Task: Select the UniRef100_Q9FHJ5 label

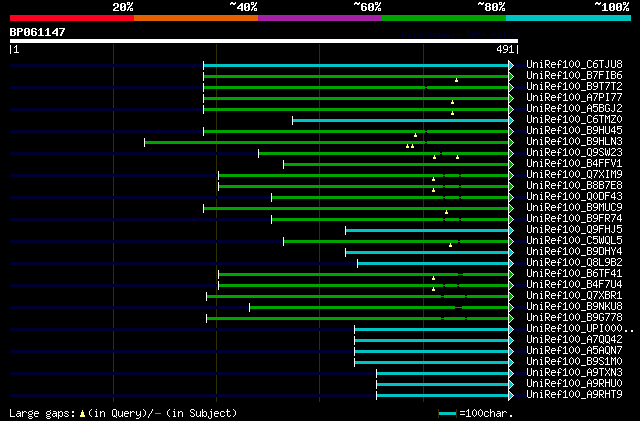Action: (574, 230)
